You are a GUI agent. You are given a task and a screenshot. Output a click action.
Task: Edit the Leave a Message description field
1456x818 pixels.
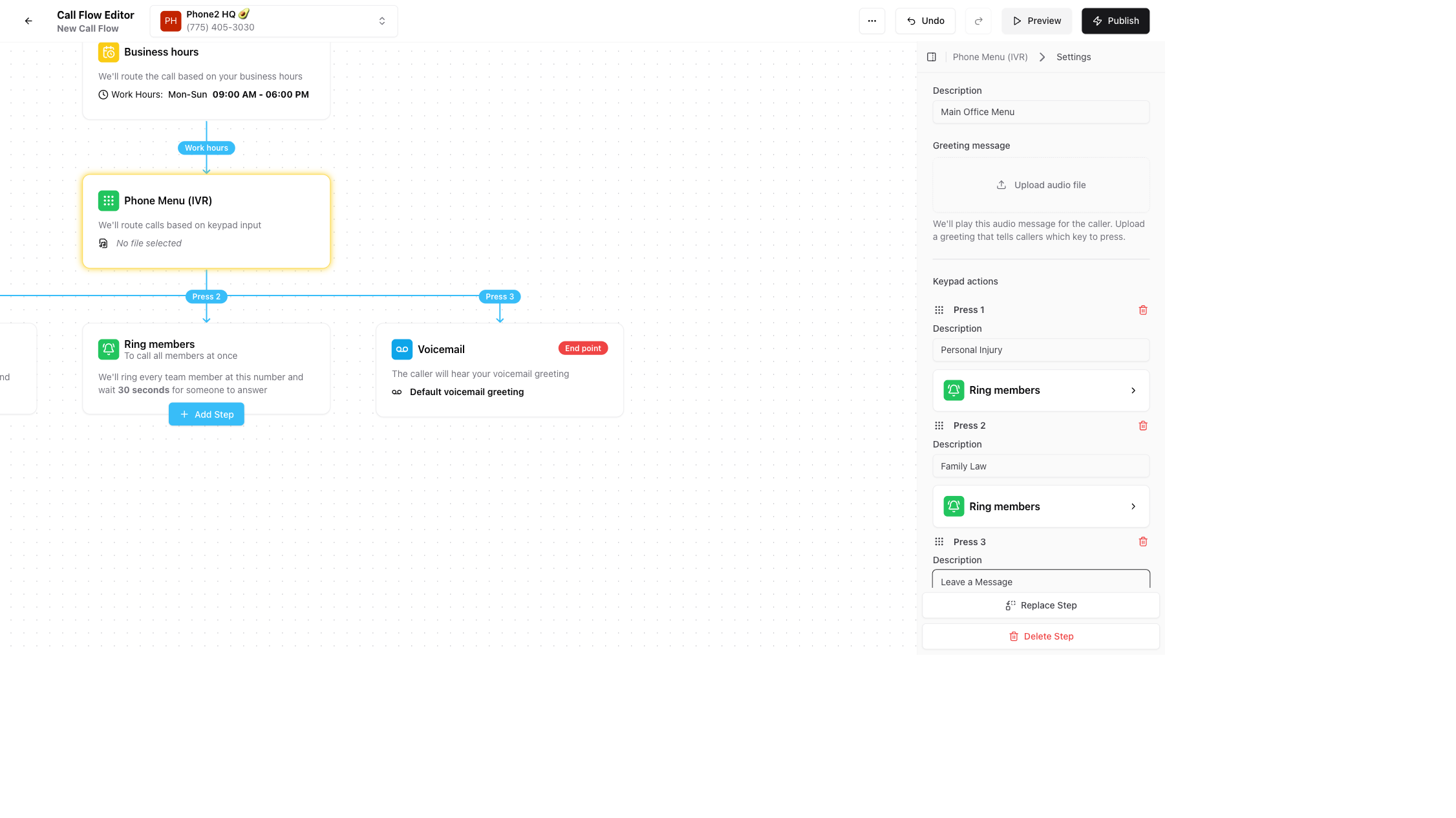pyautogui.click(x=1041, y=579)
